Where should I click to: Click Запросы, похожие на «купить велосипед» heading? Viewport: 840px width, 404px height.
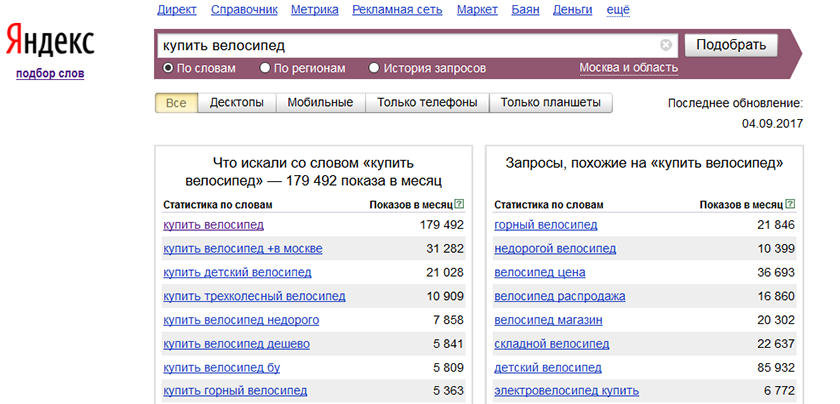click(644, 163)
